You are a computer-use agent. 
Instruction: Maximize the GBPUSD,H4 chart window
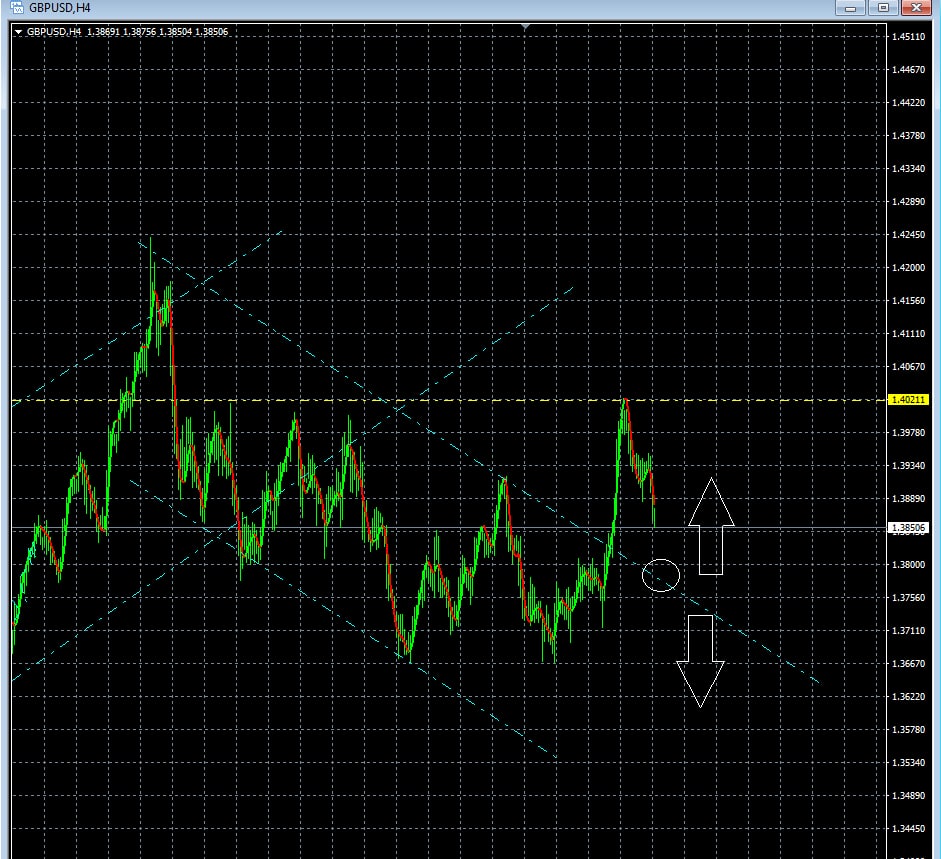[883, 8]
